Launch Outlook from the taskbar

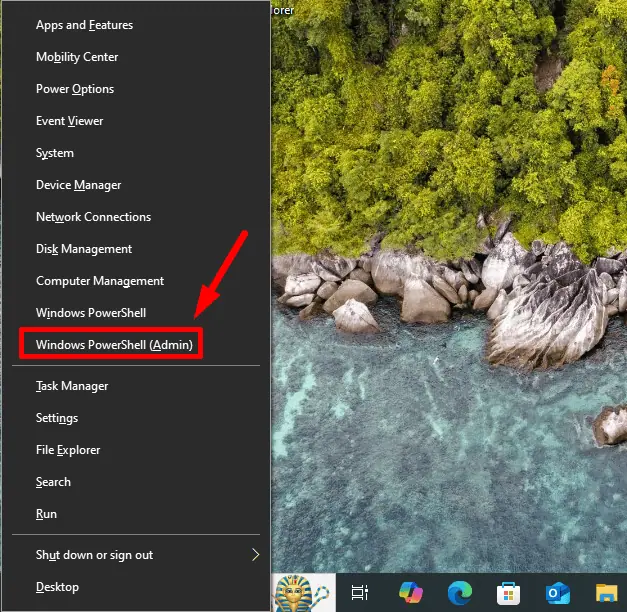coord(557,594)
